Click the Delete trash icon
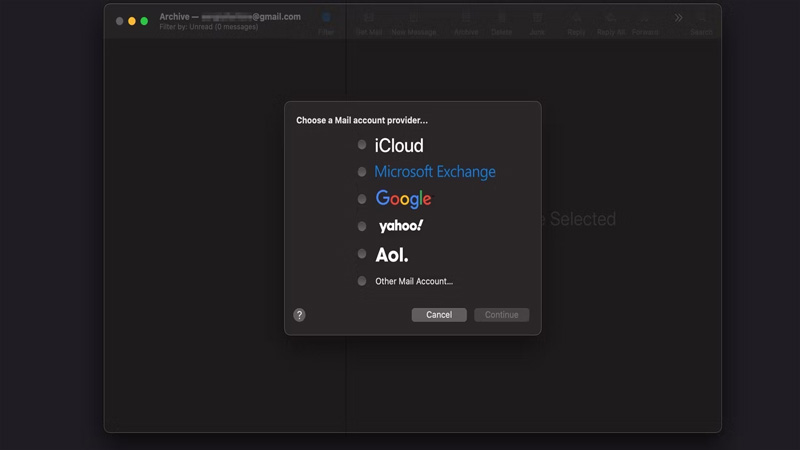Image resolution: width=800 pixels, height=450 pixels. coord(501,19)
